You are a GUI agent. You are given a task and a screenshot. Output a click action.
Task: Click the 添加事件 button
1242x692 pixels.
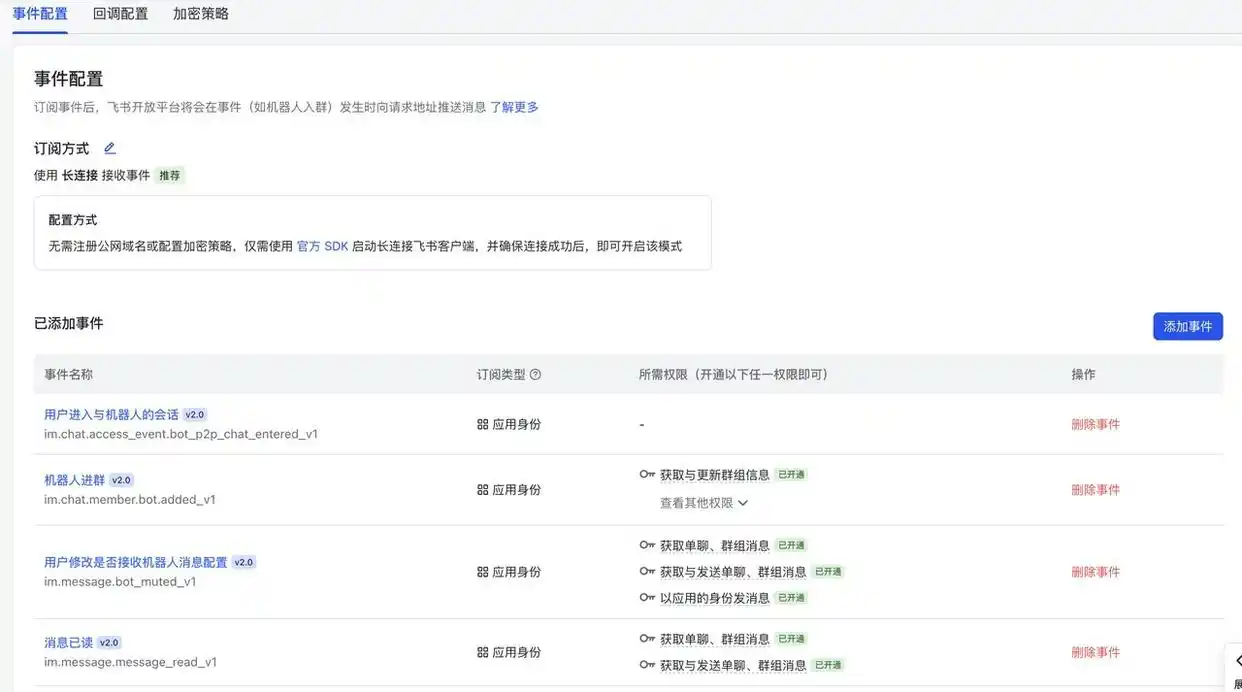1187,326
